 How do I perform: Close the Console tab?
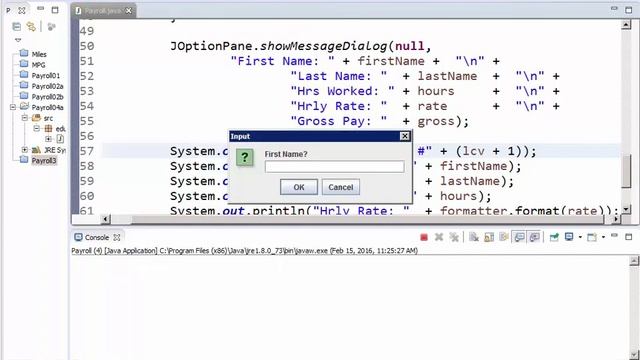pos(117,238)
